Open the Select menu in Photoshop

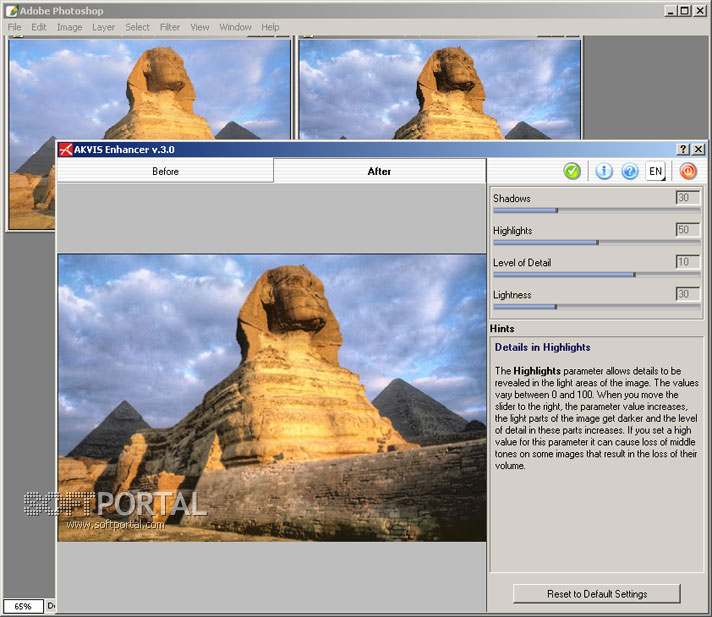(137, 27)
